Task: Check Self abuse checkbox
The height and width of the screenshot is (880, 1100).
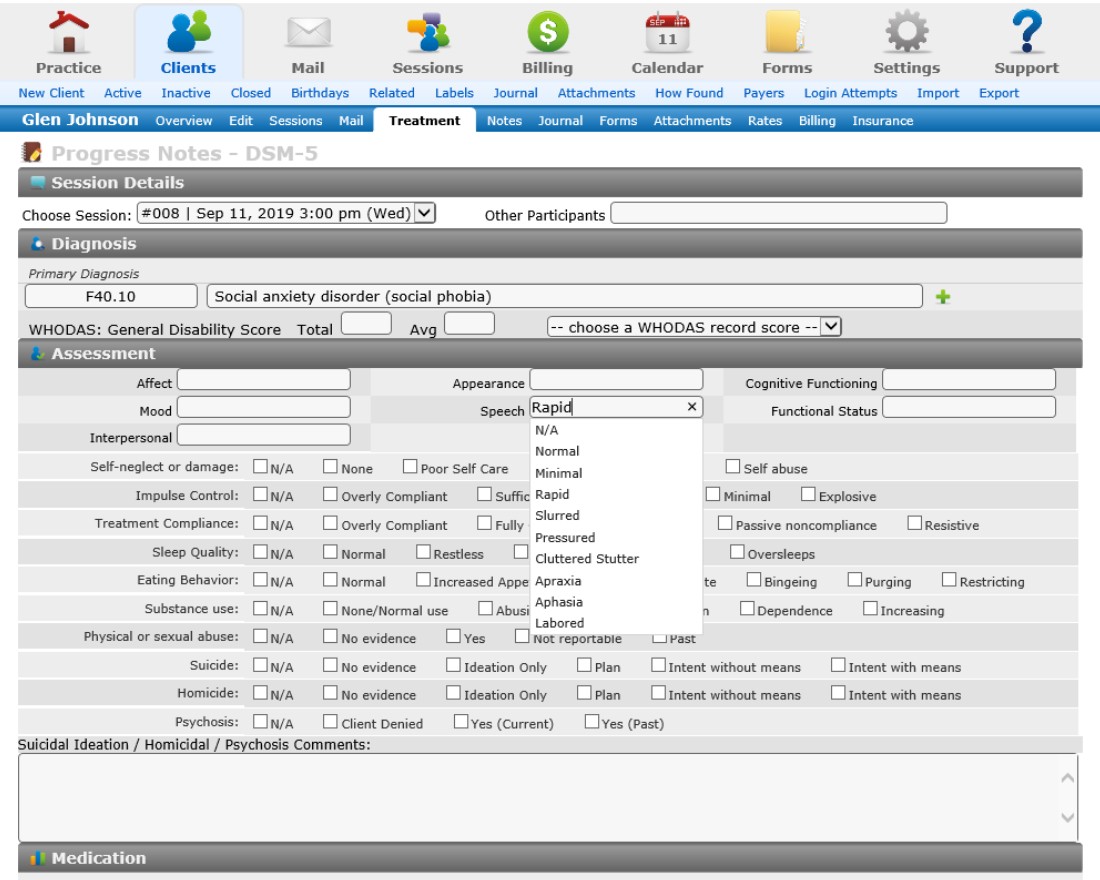Action: tap(733, 466)
